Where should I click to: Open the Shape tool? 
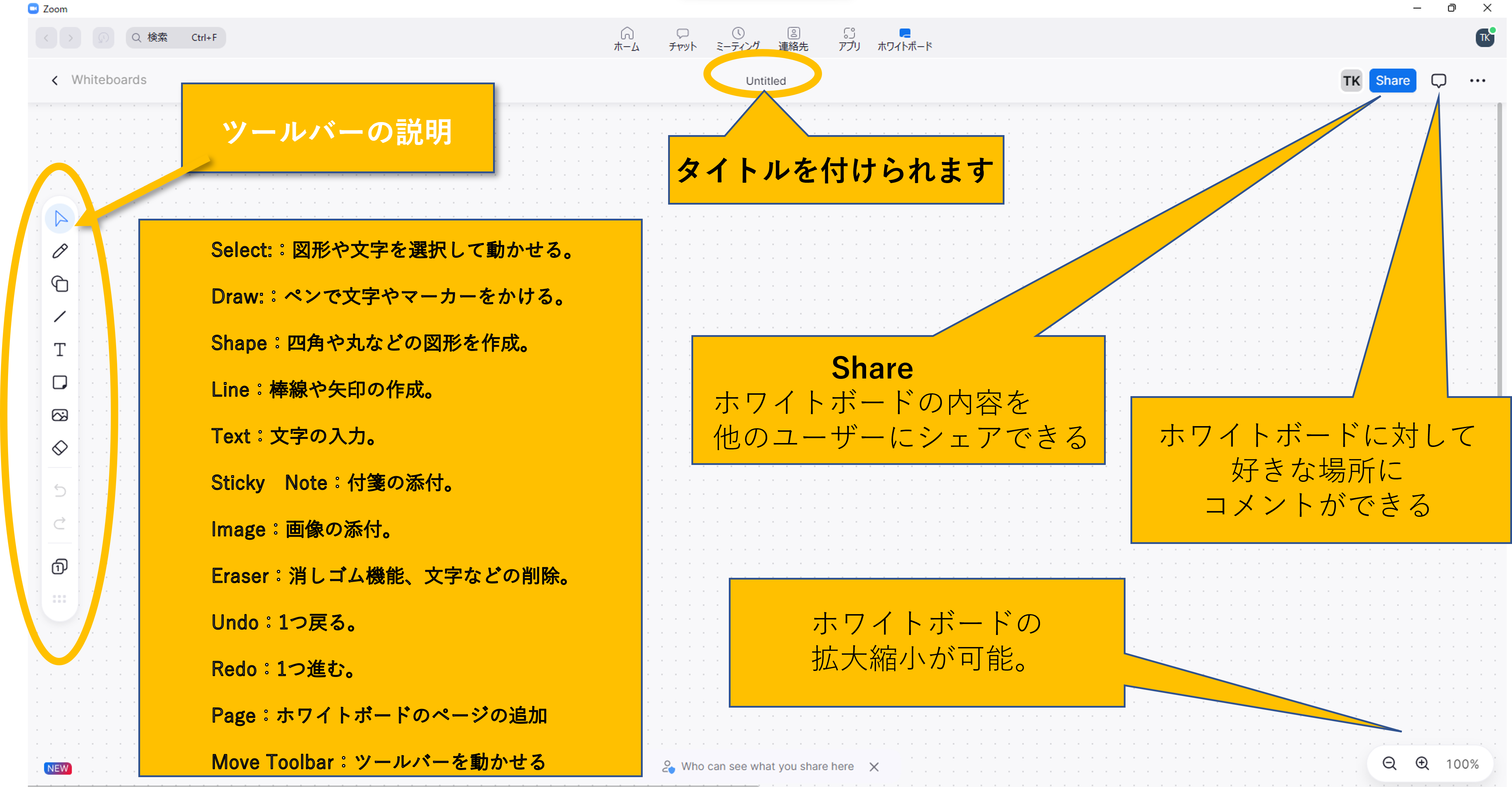point(60,284)
